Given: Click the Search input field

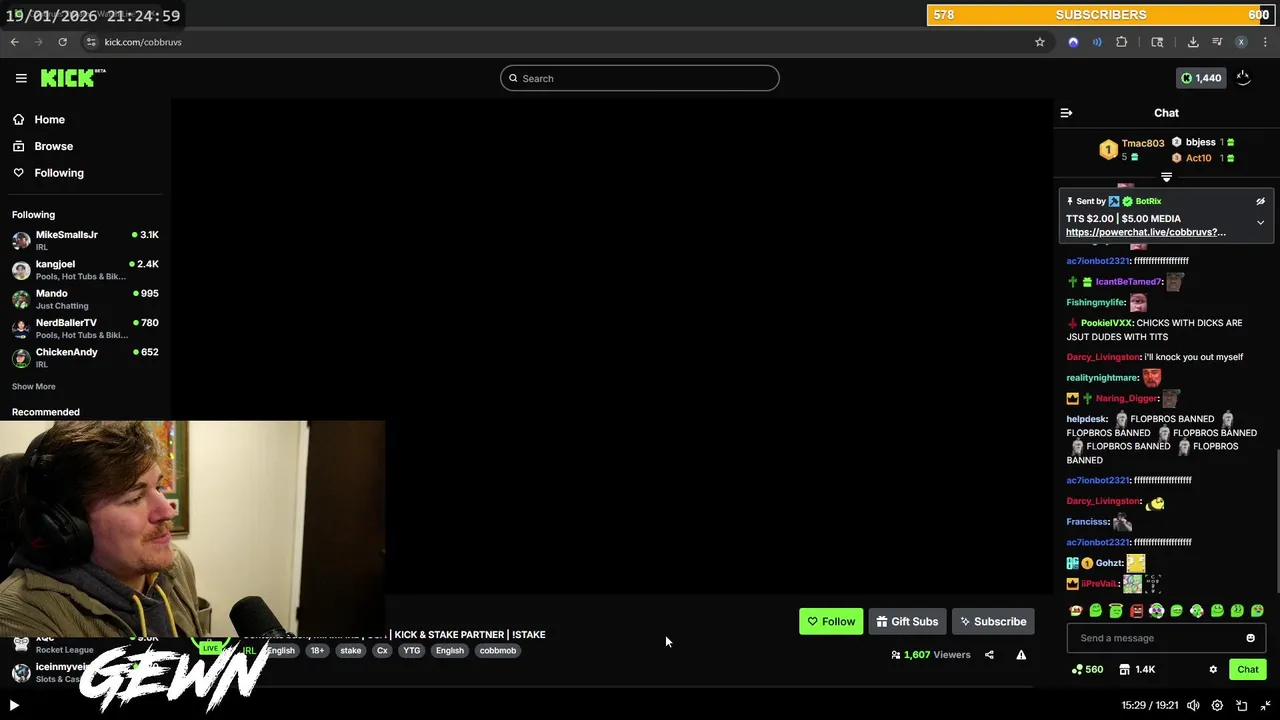Looking at the screenshot, I should pos(640,78).
